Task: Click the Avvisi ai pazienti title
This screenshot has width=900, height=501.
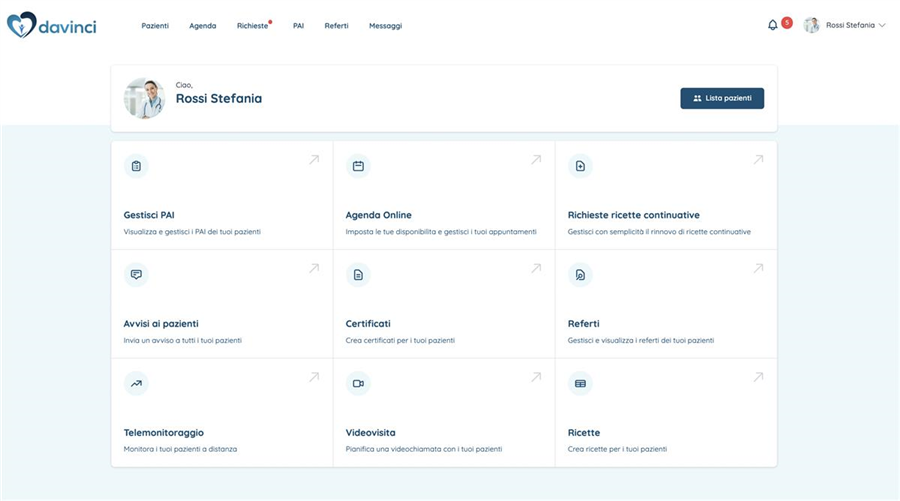Action: [x=161, y=324]
